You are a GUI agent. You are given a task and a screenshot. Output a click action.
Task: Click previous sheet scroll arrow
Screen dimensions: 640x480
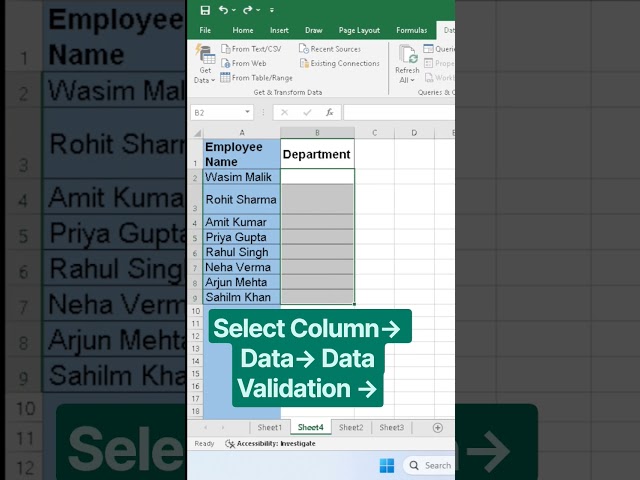coord(205,427)
